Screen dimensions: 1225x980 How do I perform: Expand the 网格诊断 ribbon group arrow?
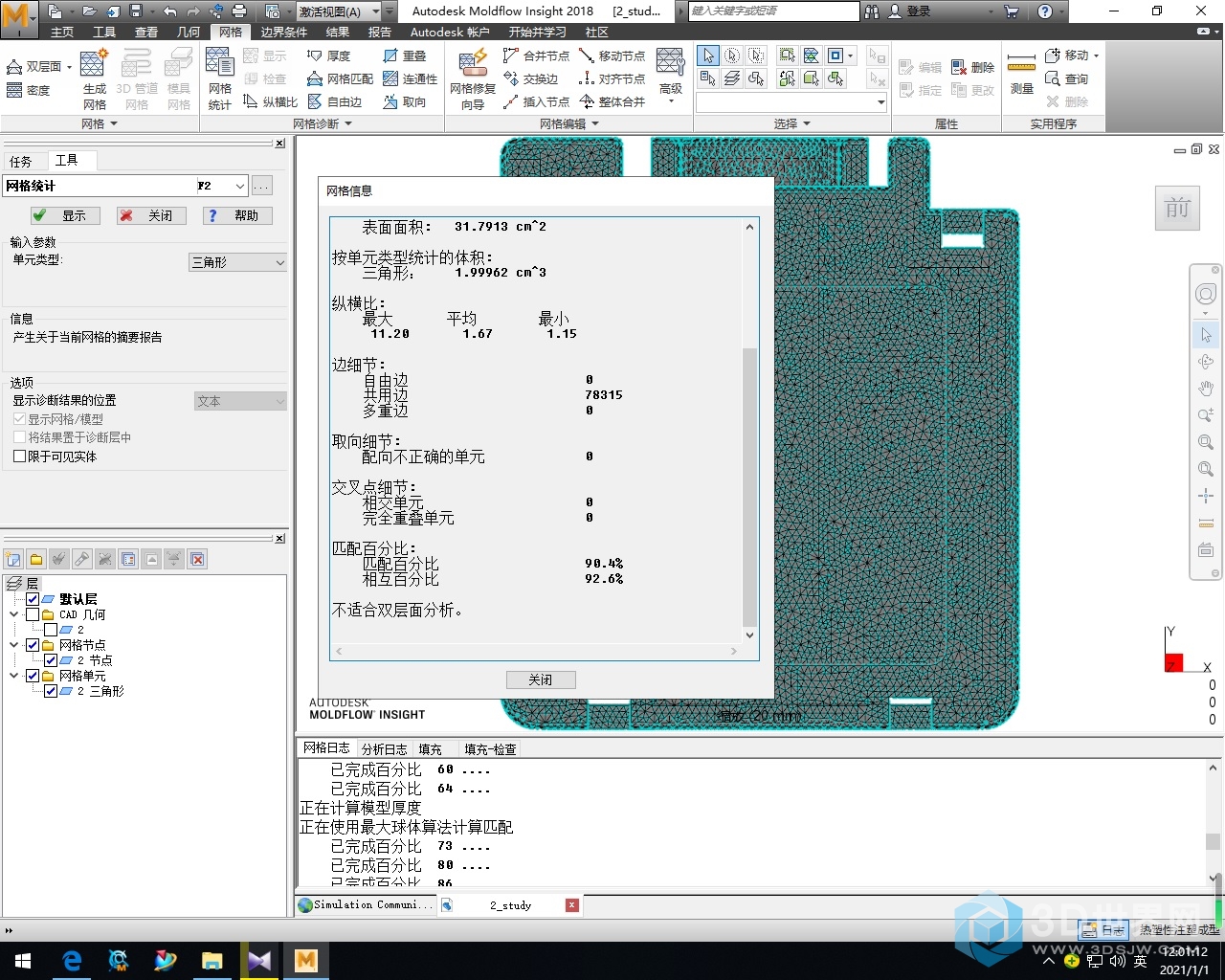point(347,123)
